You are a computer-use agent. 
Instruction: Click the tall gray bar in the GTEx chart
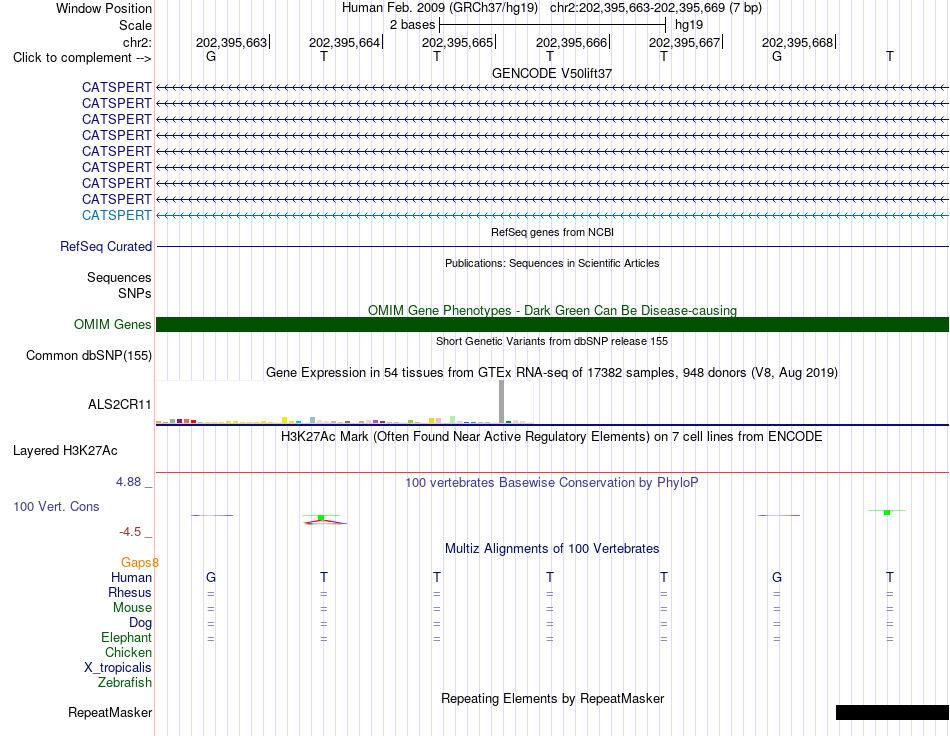pyautogui.click(x=501, y=402)
